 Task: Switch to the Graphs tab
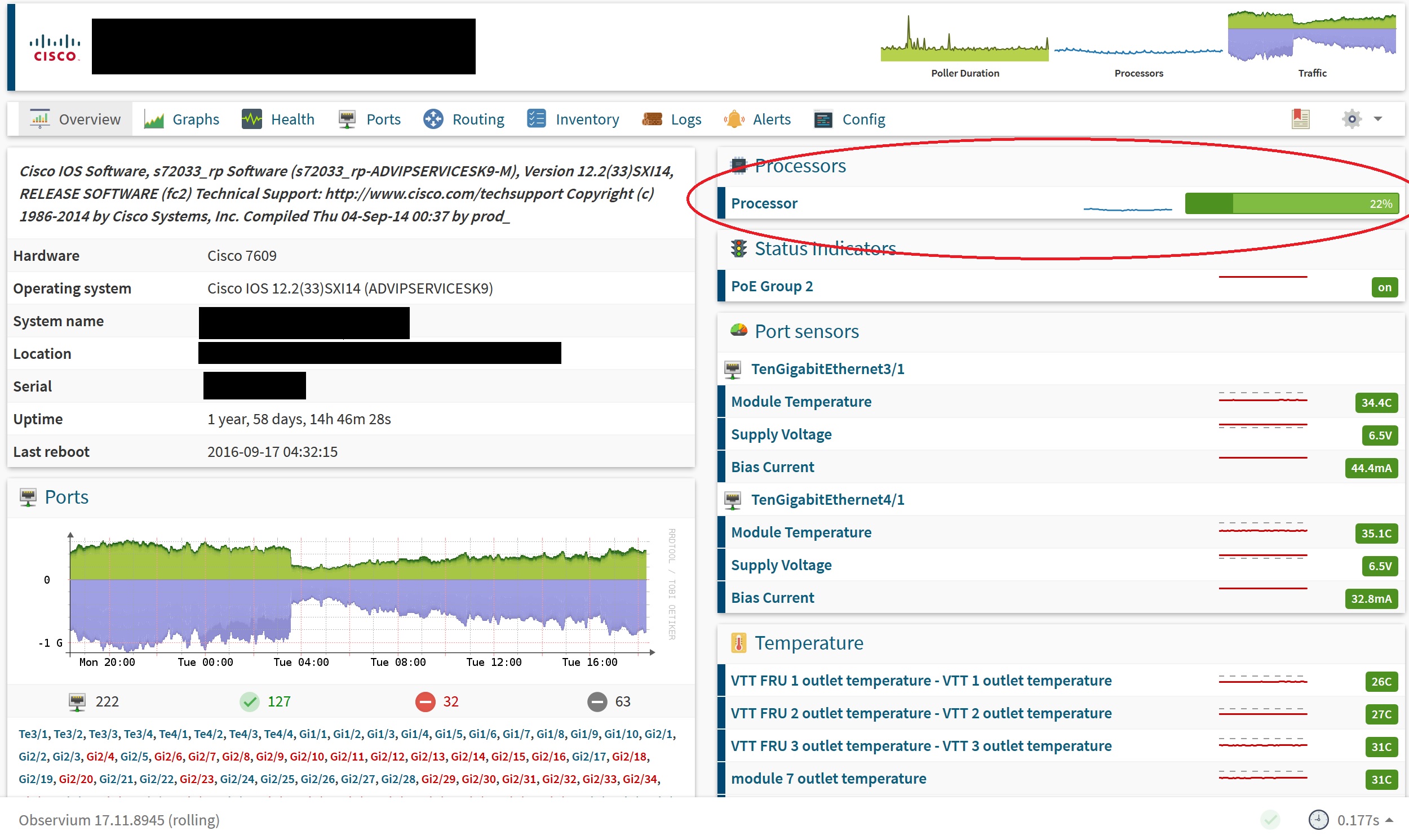181,119
